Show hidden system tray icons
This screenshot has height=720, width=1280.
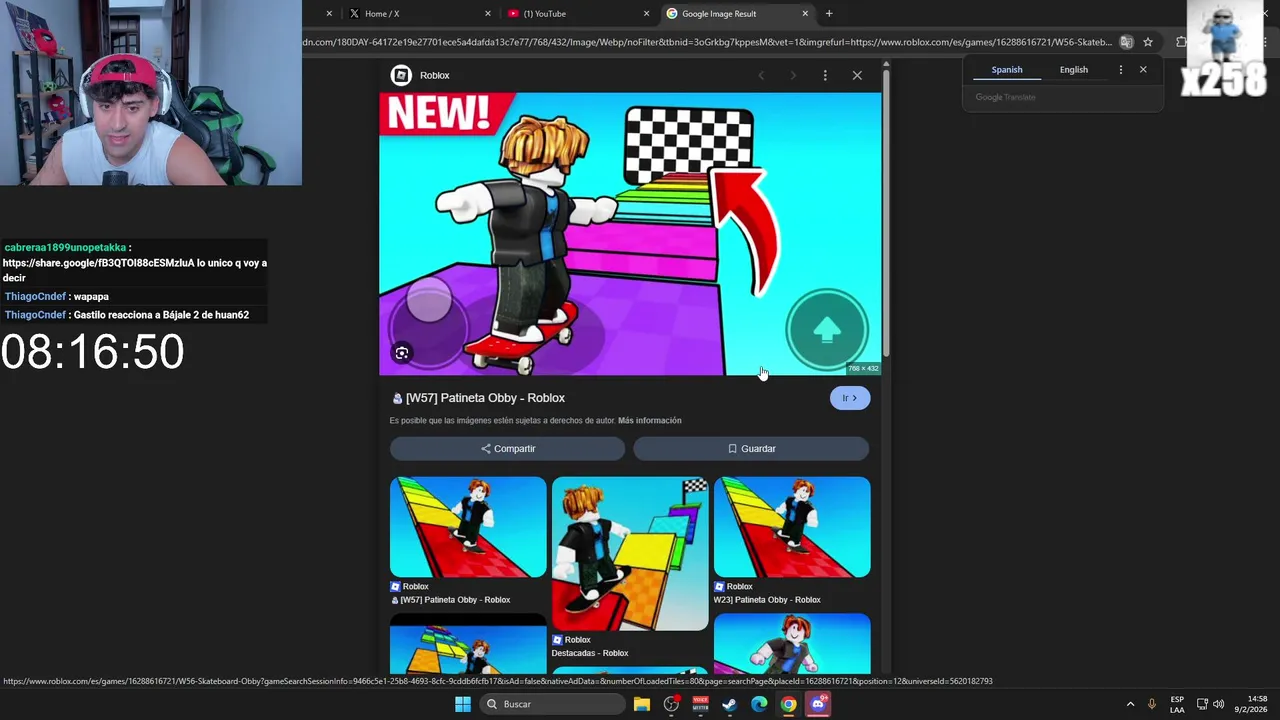[1130, 704]
